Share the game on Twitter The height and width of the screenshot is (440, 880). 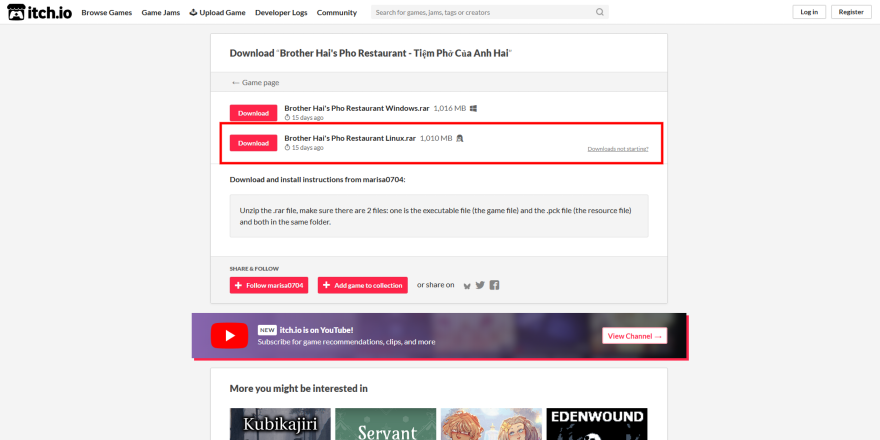pyautogui.click(x=480, y=285)
